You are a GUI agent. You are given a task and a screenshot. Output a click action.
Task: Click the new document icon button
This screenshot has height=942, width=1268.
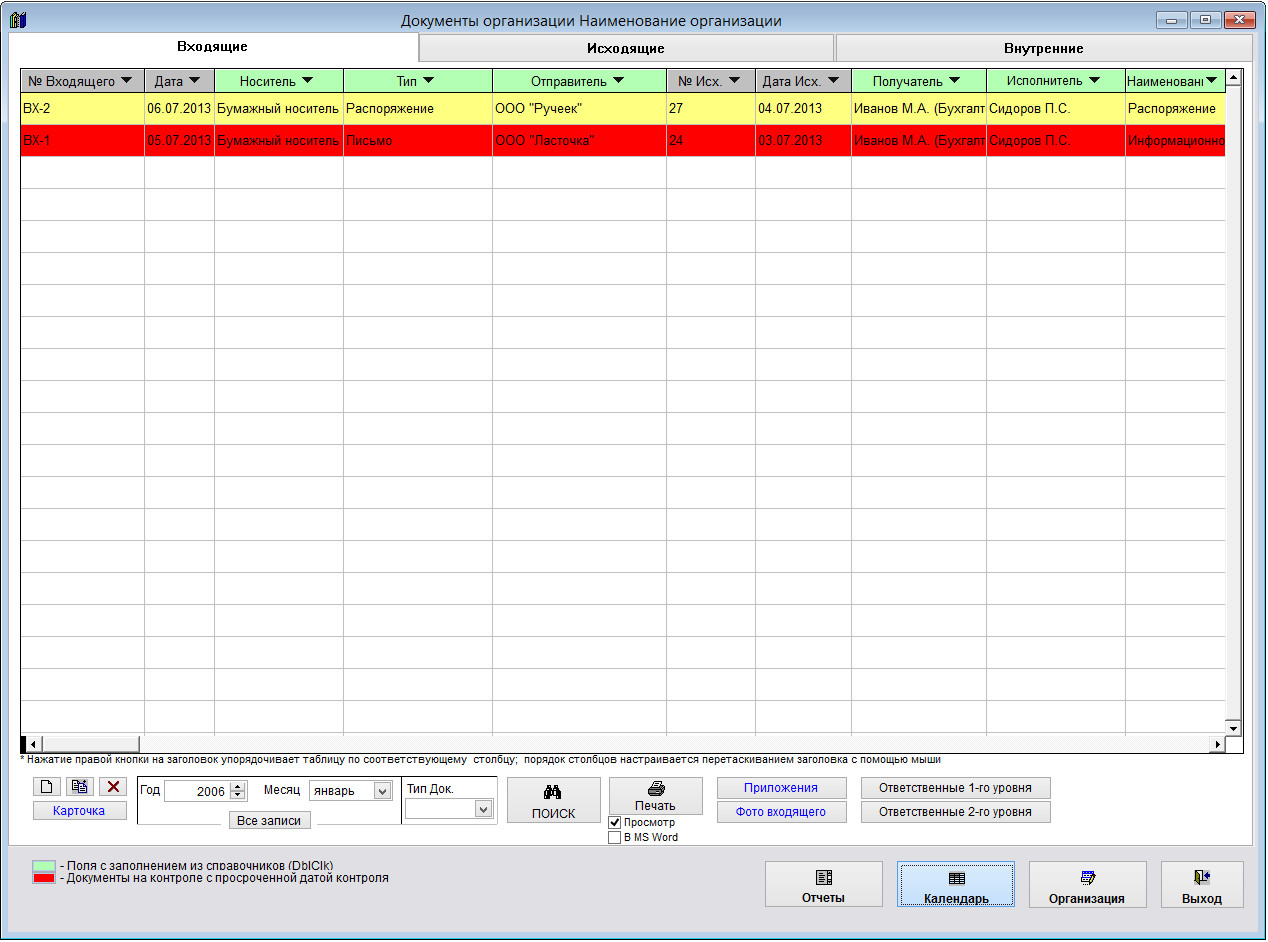click(x=47, y=787)
